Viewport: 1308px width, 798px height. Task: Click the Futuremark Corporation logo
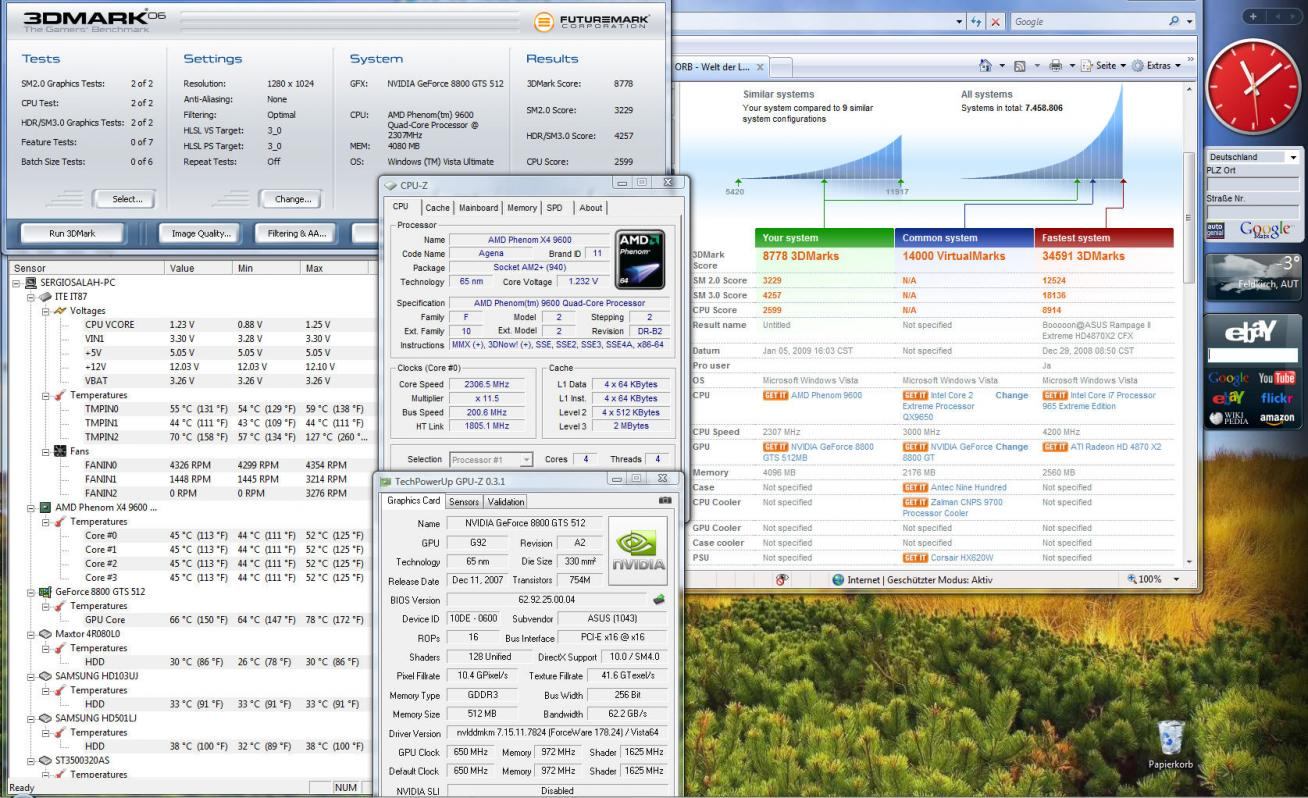point(594,21)
